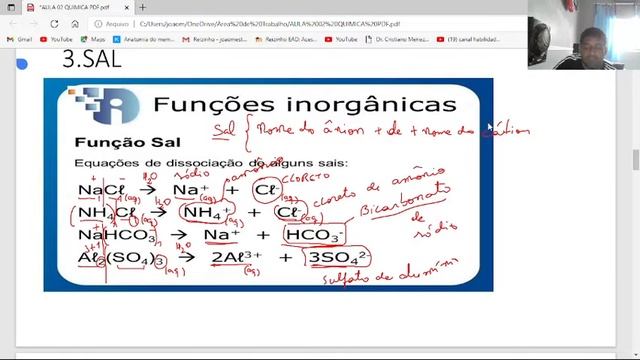This screenshot has height=360, width=640.
Task: Click the Funções inorgânicas slide image
Action: click(268, 184)
